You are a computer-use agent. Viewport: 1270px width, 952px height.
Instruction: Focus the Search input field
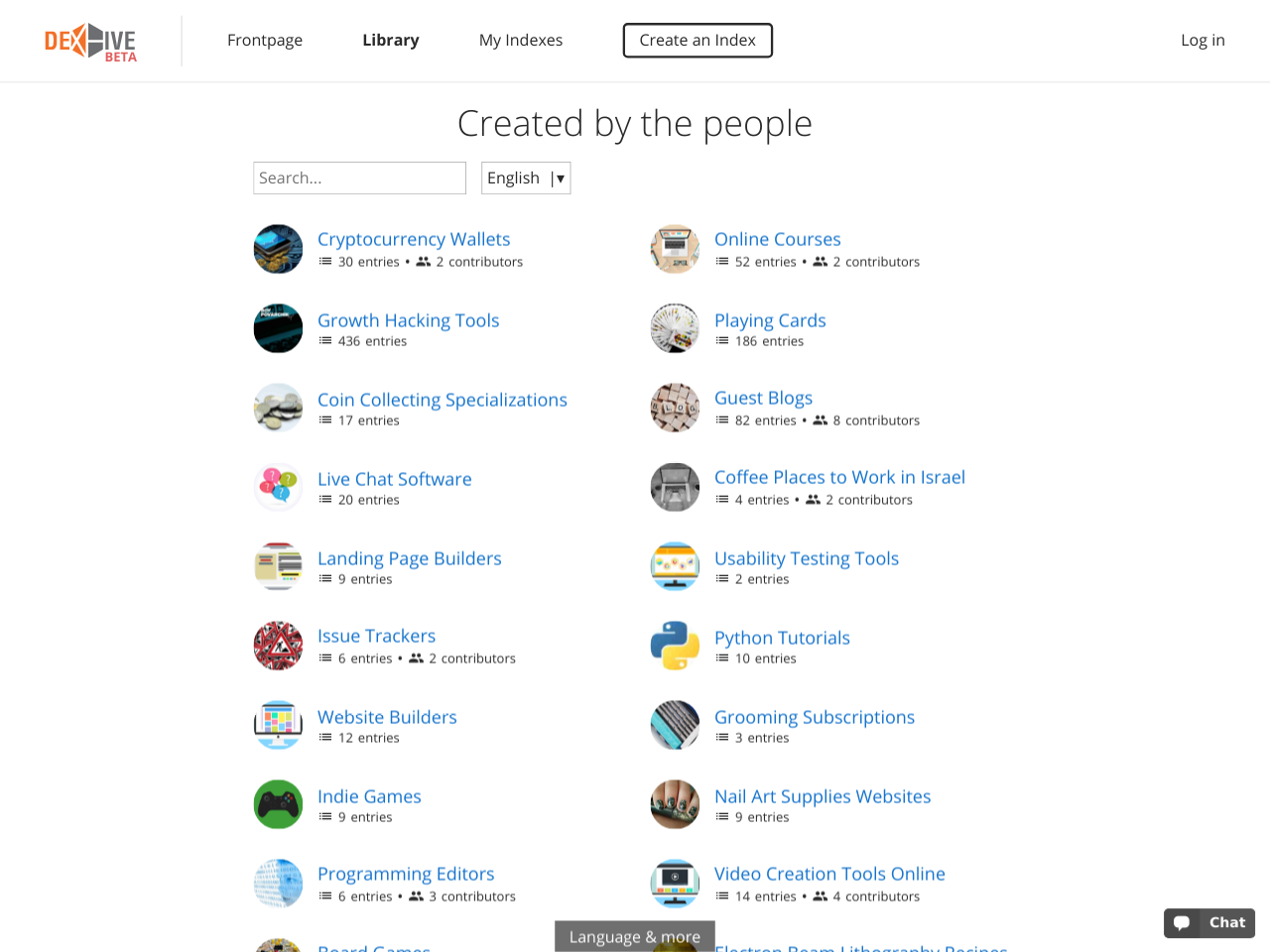(x=359, y=178)
